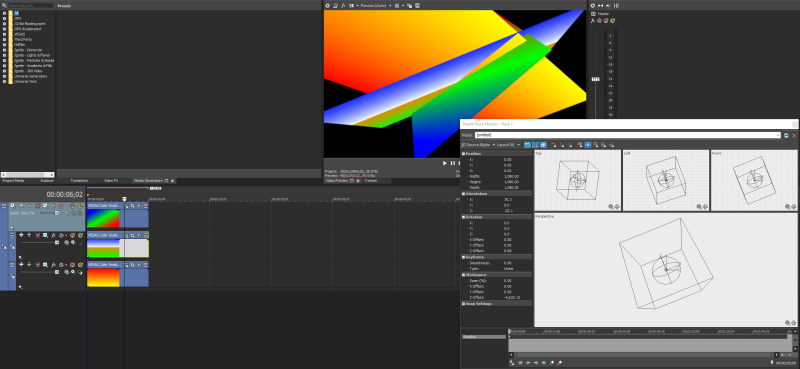Switch to the Transitions tab

(x=79, y=181)
